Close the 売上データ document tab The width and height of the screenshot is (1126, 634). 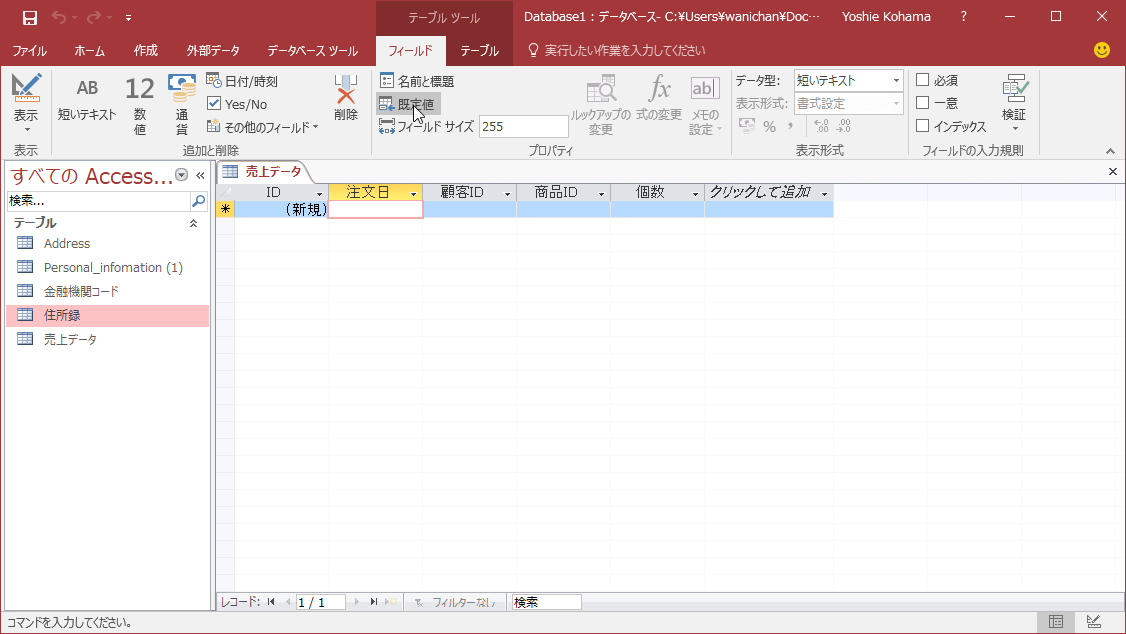[1112, 172]
